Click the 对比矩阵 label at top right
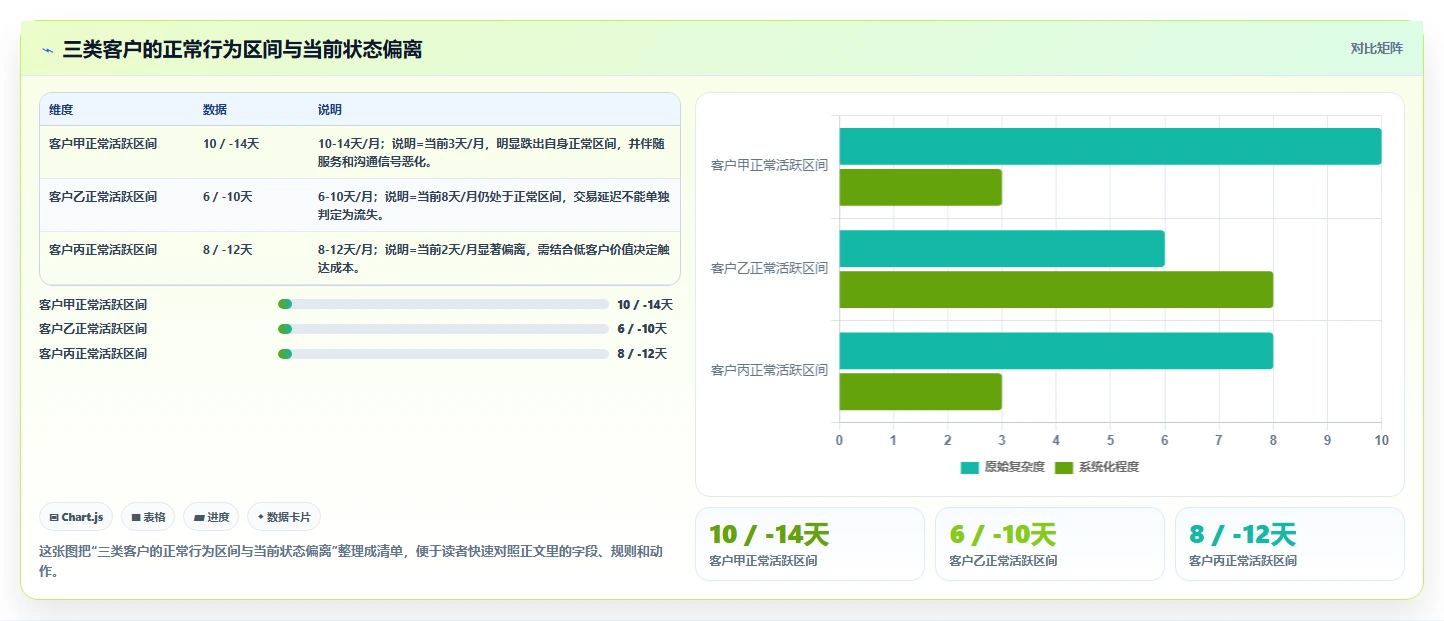 [1376, 48]
